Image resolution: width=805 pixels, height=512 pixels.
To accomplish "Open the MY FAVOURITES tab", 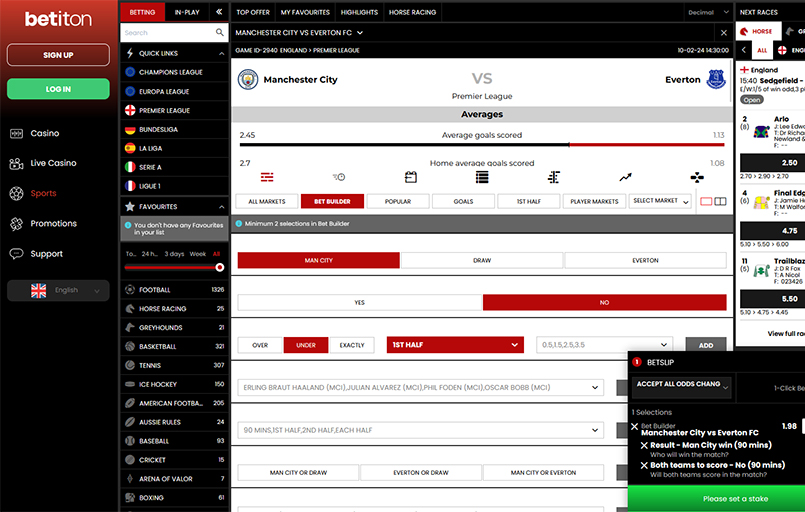I will (305, 12).
